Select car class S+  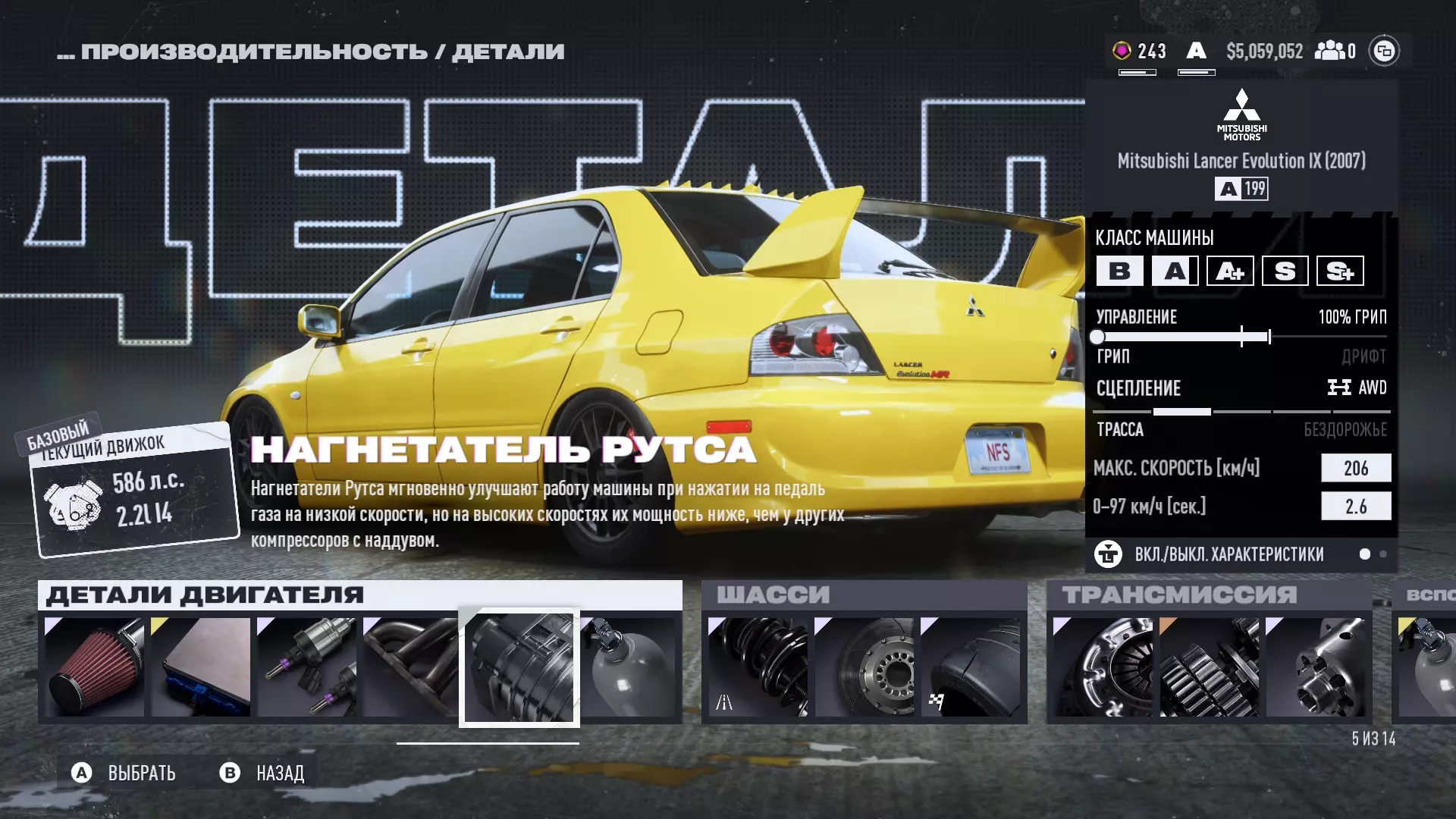pos(1339,271)
